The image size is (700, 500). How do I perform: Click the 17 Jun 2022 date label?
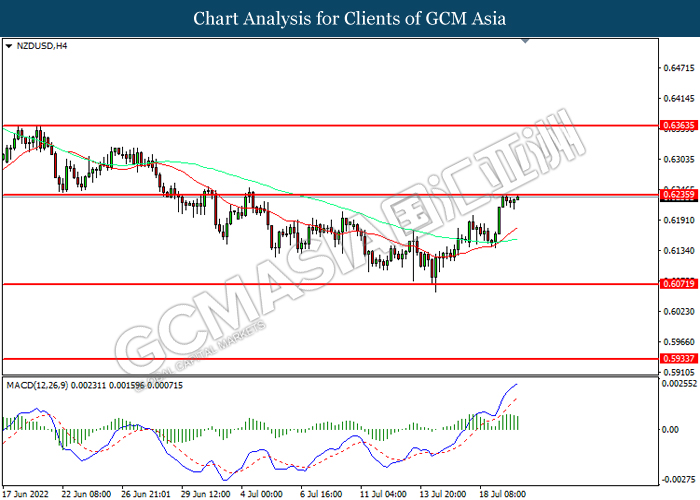[25, 494]
